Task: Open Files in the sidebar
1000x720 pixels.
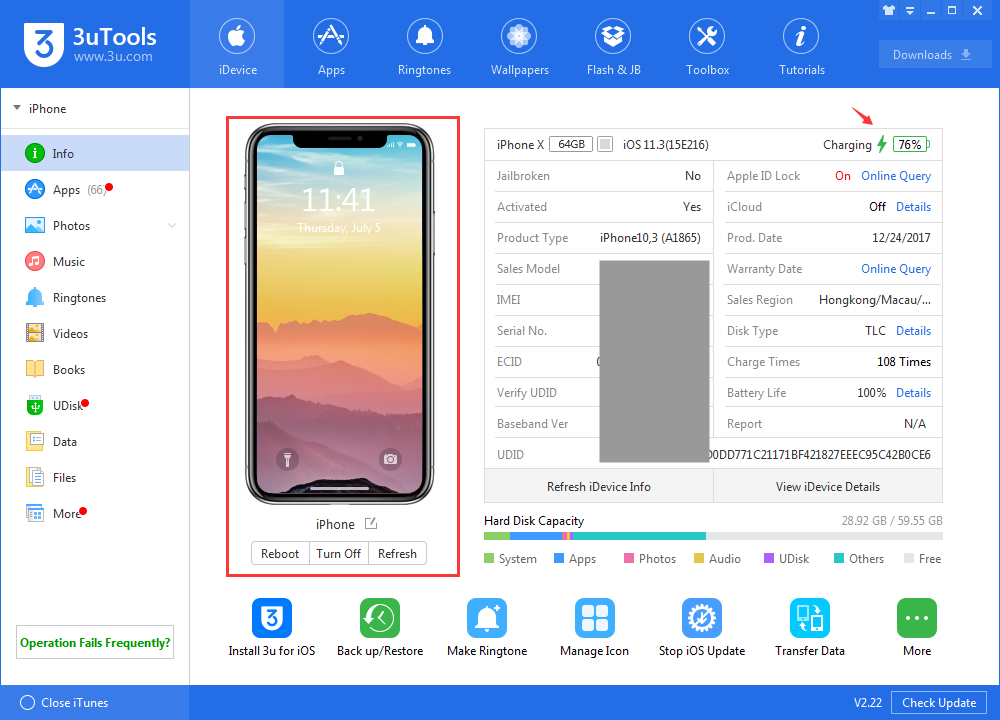Action: (x=95, y=478)
